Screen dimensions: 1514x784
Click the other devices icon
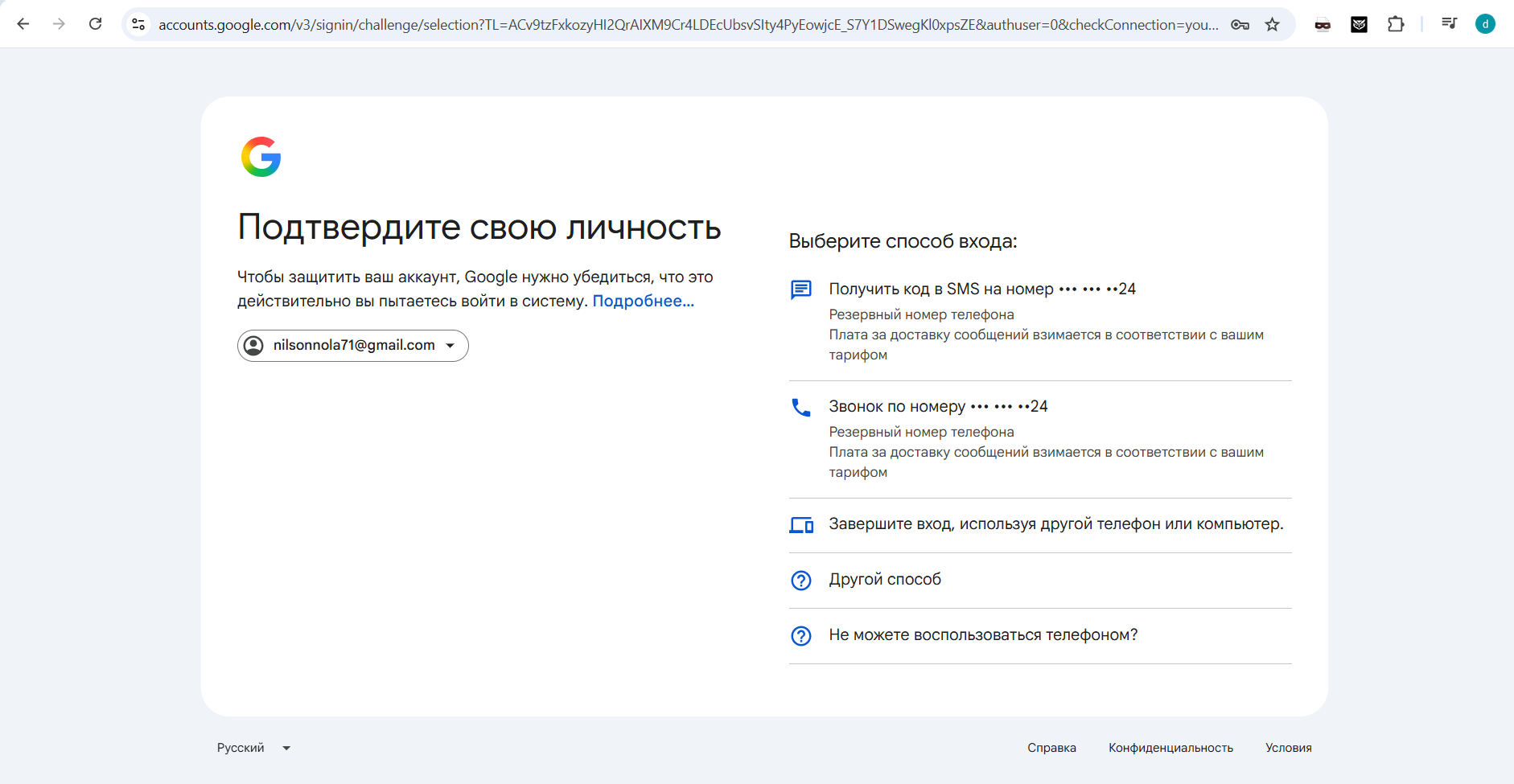coord(801,525)
